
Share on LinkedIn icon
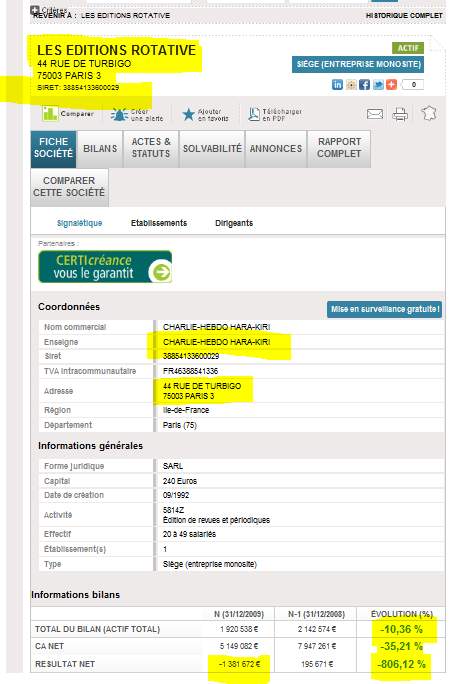coord(337,85)
